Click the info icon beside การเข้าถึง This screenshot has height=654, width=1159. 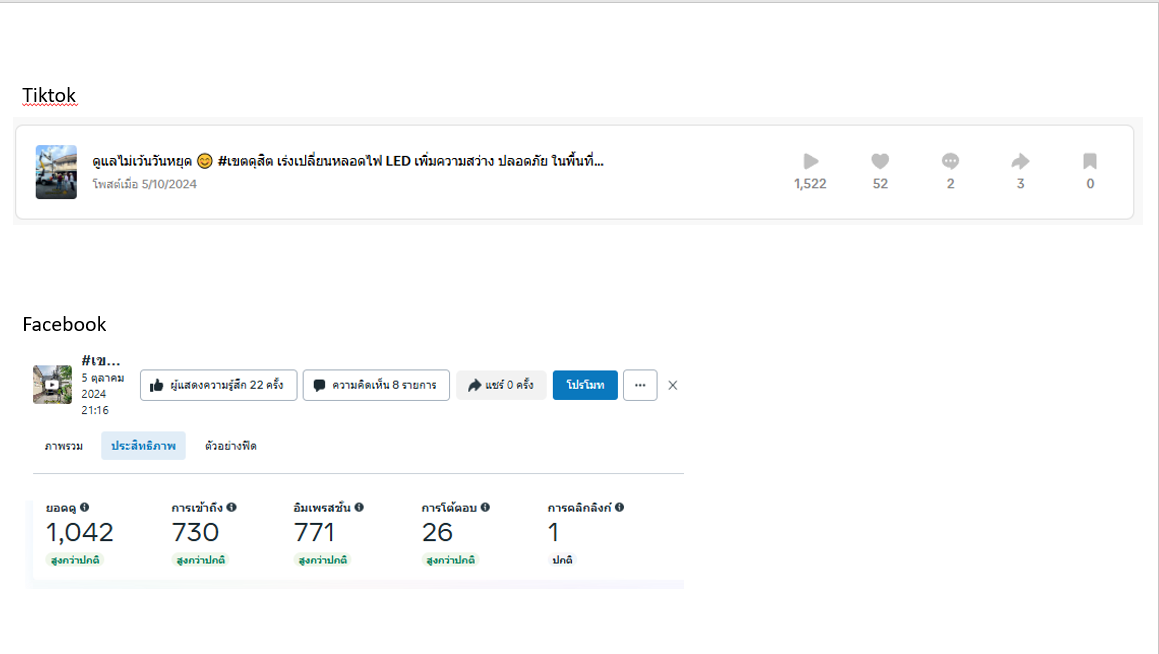231,508
